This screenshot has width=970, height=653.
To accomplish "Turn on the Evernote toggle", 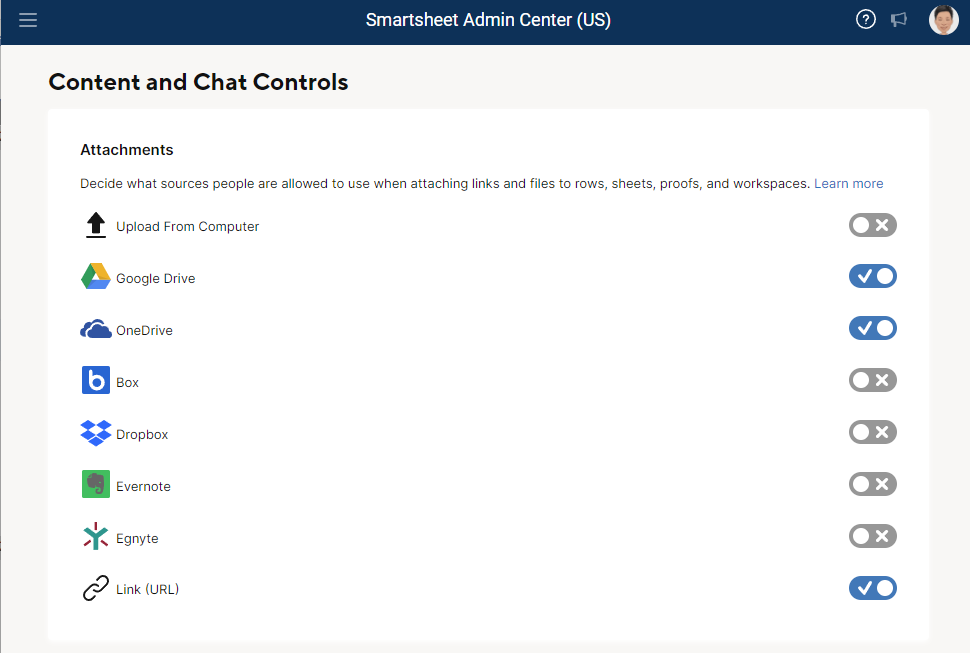I will click(872, 485).
